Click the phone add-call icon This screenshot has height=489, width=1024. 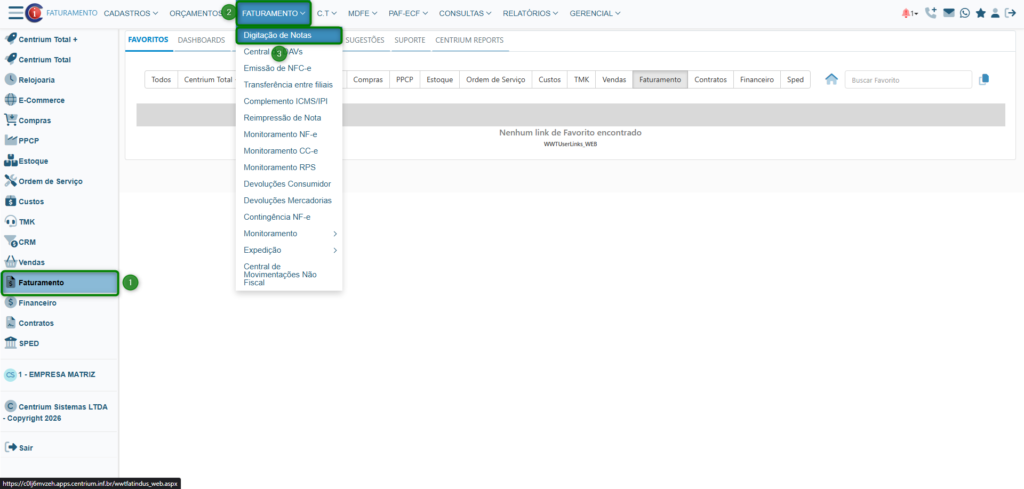[932, 14]
